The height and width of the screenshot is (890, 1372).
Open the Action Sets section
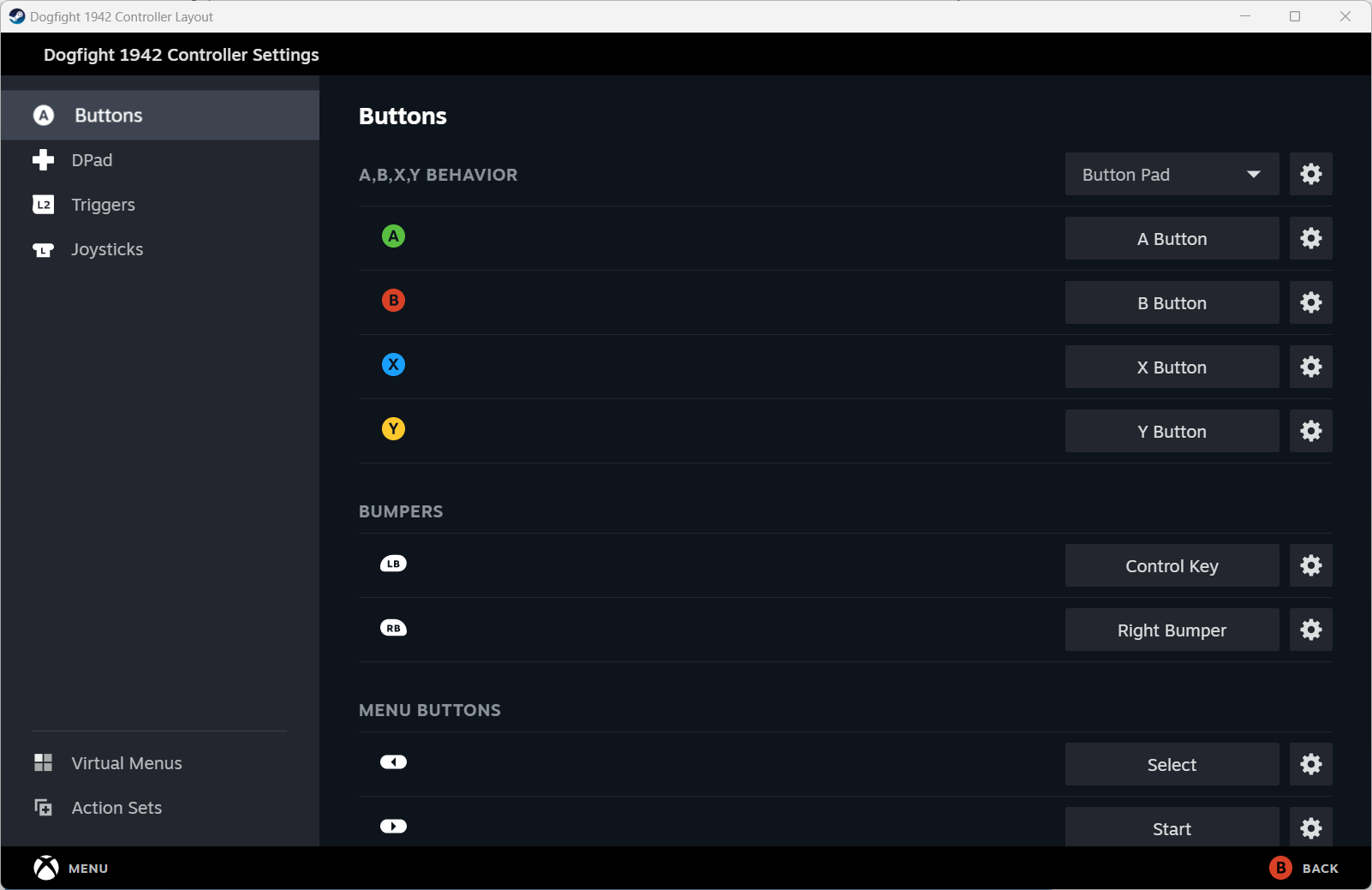coord(160,808)
